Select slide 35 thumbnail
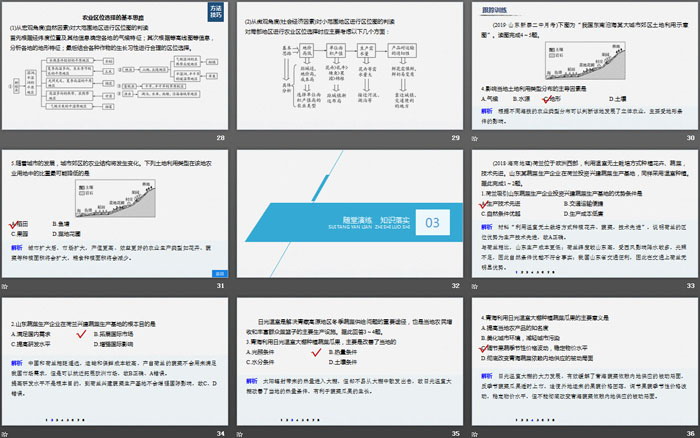The image size is (700, 438). pos(350,361)
